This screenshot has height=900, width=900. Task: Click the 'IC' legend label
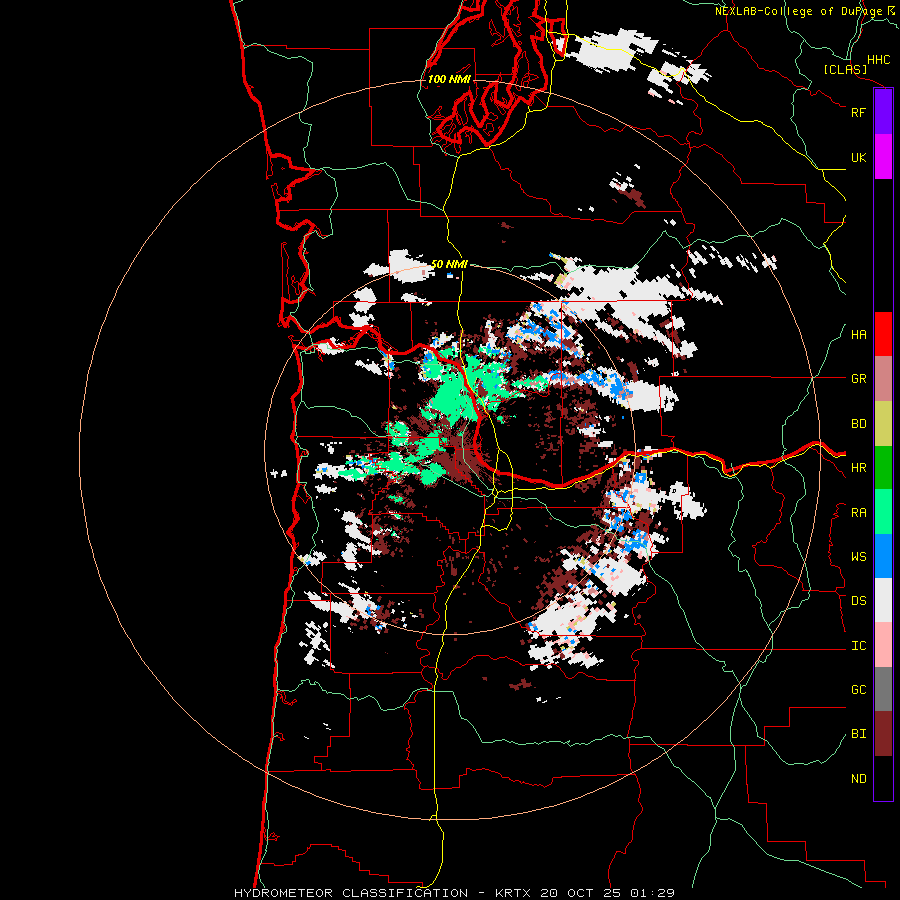click(x=858, y=646)
